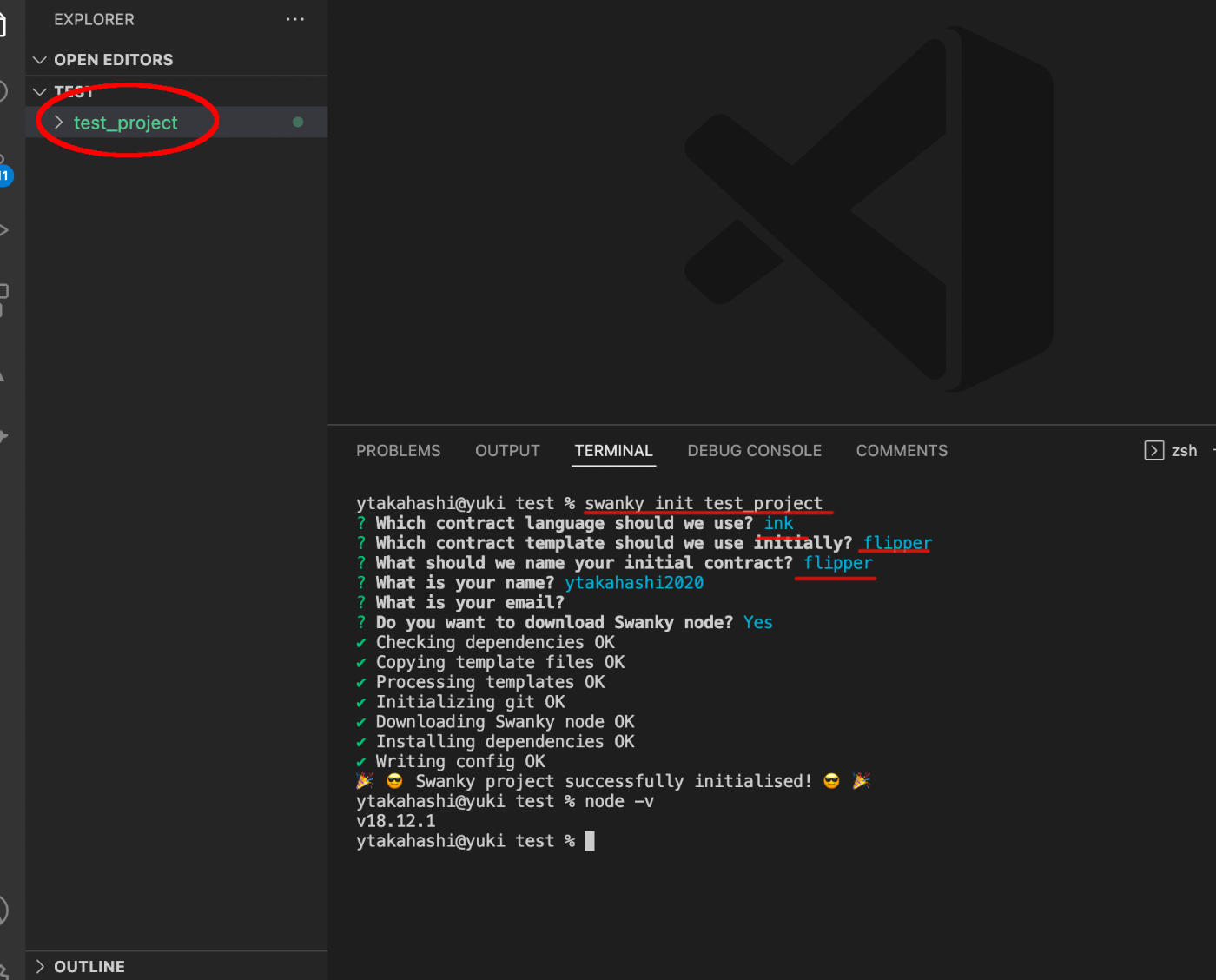Viewport: 1216px width, 980px height.
Task: Click the OPEN EDITORS header label
Action: pyautogui.click(x=114, y=60)
